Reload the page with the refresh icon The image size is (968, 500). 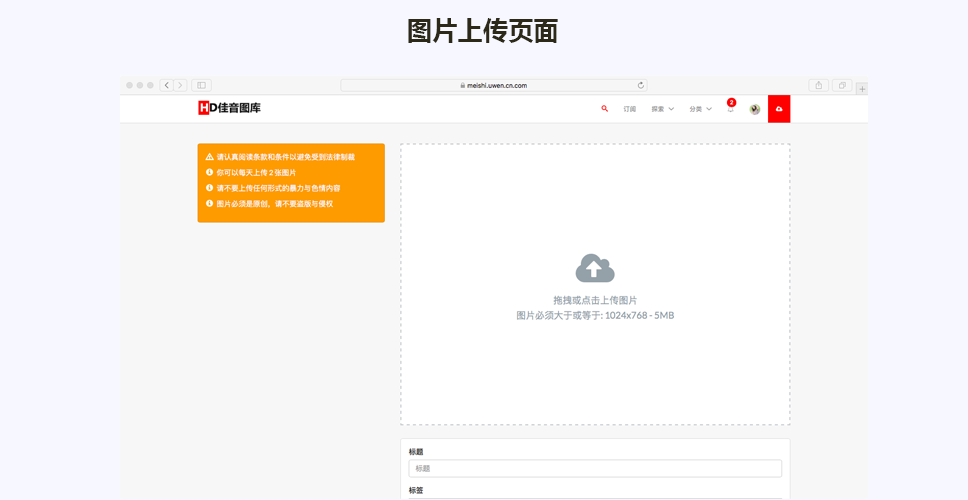point(640,86)
